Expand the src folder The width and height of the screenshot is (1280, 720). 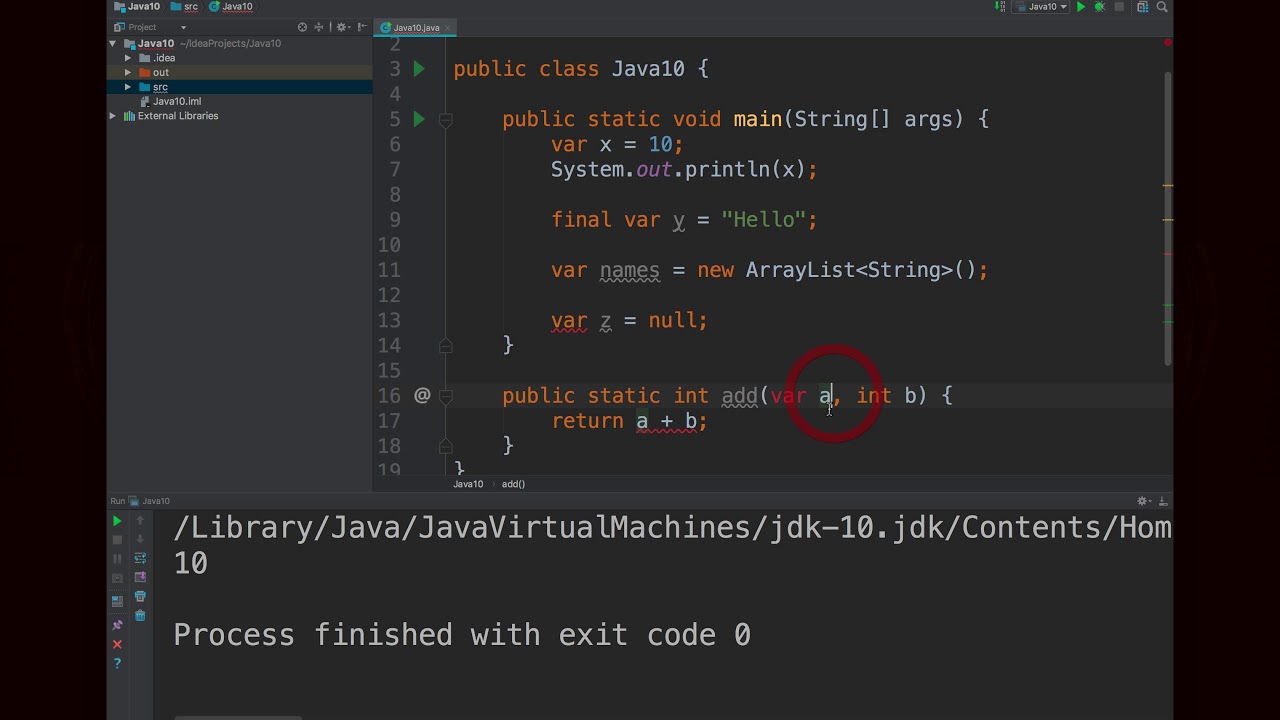tap(128, 87)
